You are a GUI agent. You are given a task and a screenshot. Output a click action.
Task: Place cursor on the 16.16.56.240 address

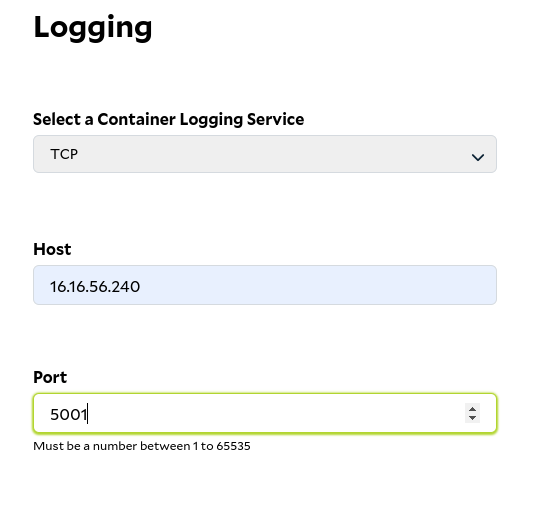tap(95, 287)
